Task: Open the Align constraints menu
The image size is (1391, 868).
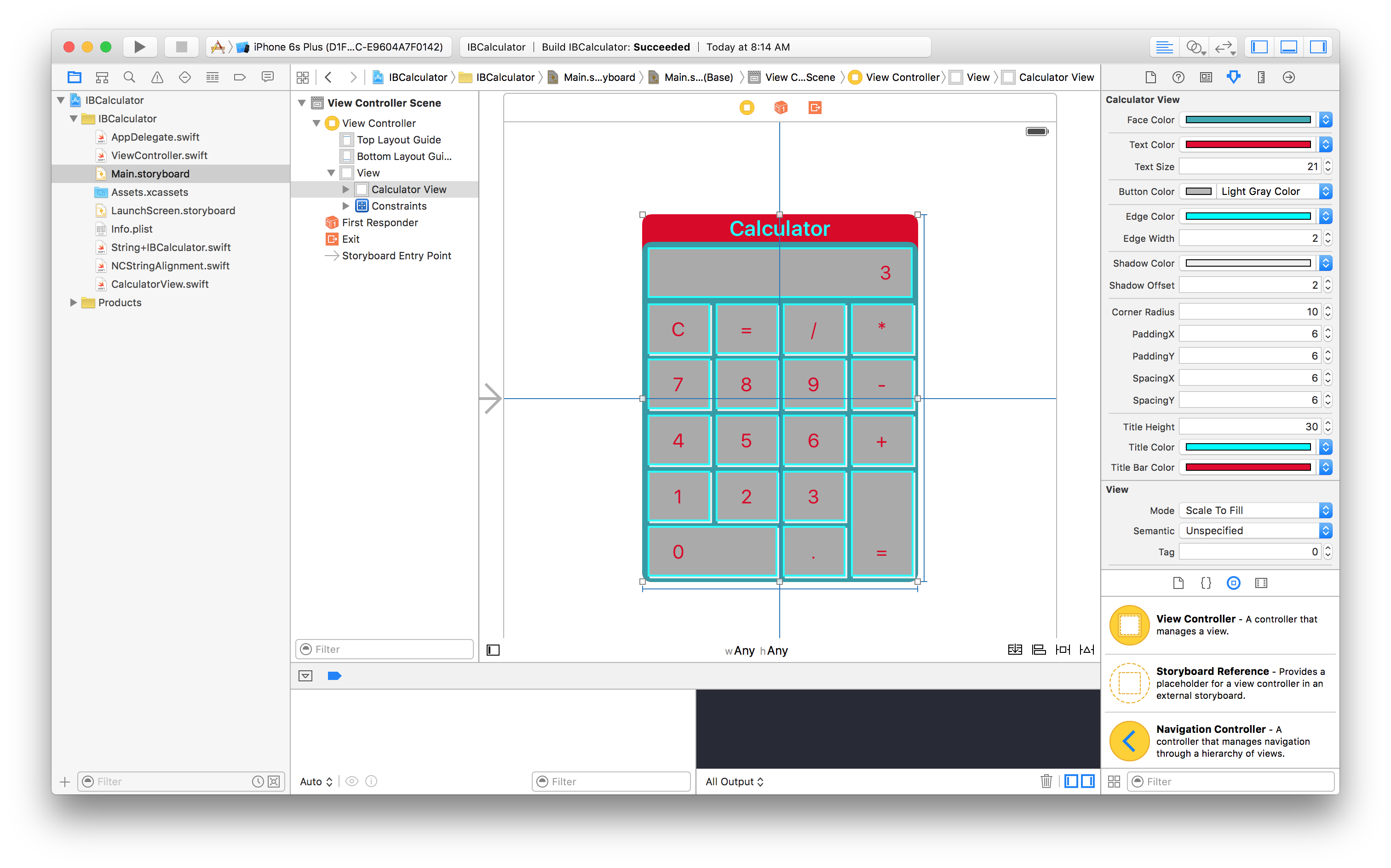Action: coord(1038,649)
